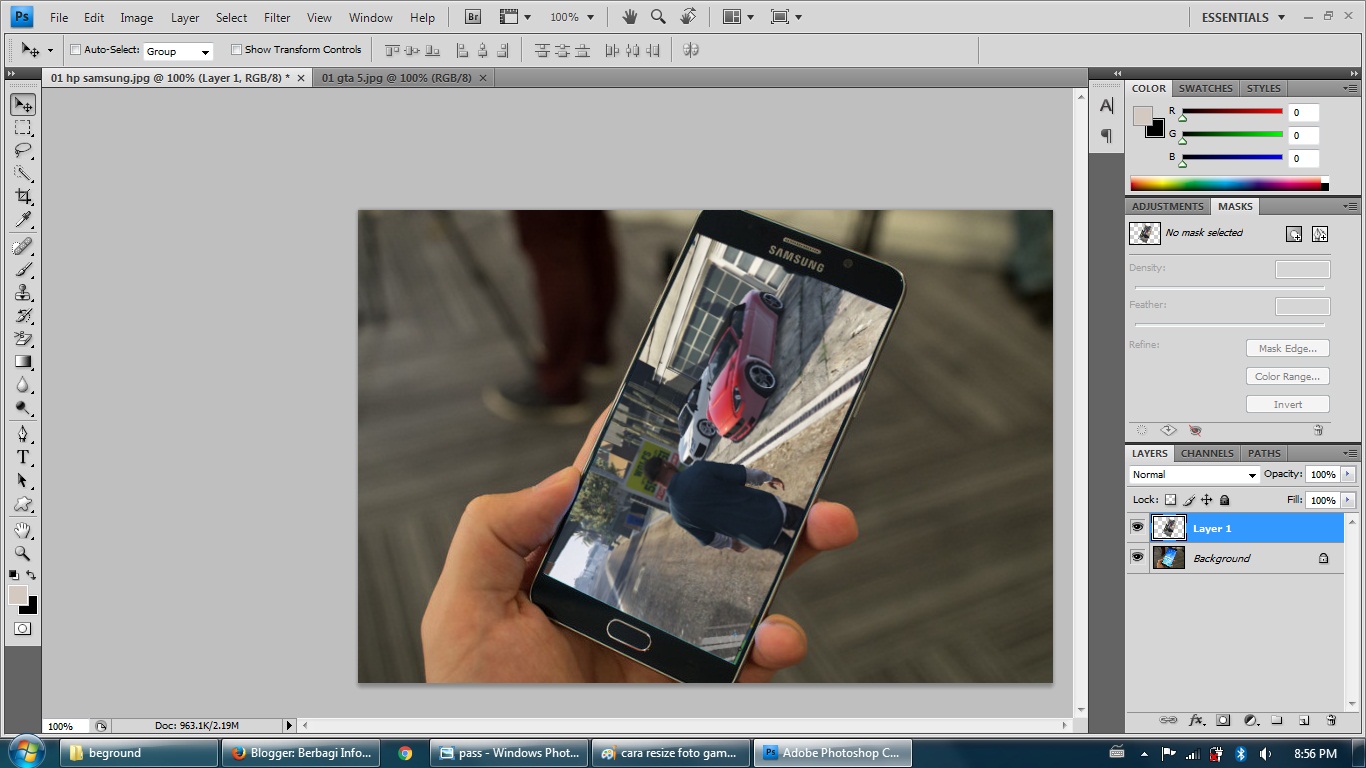Delete the selected layer with trash icon
This screenshot has width=1366, height=768.
(x=1331, y=720)
